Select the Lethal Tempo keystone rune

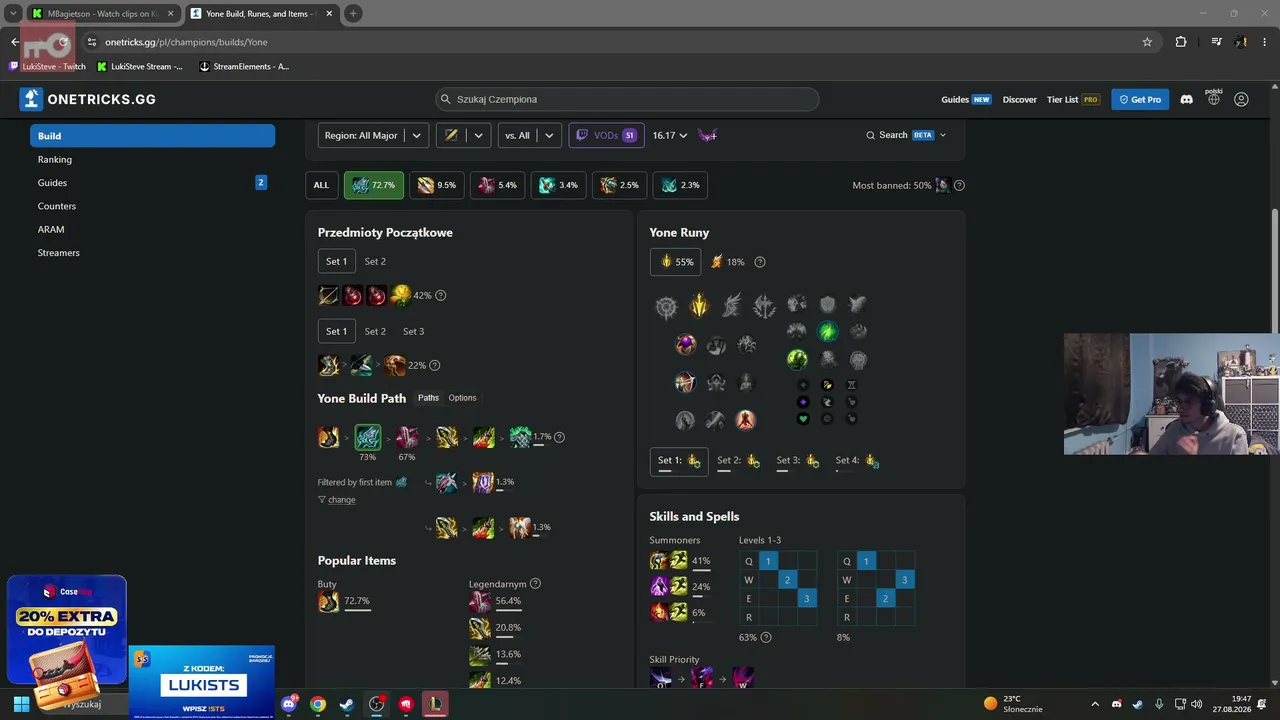699,305
